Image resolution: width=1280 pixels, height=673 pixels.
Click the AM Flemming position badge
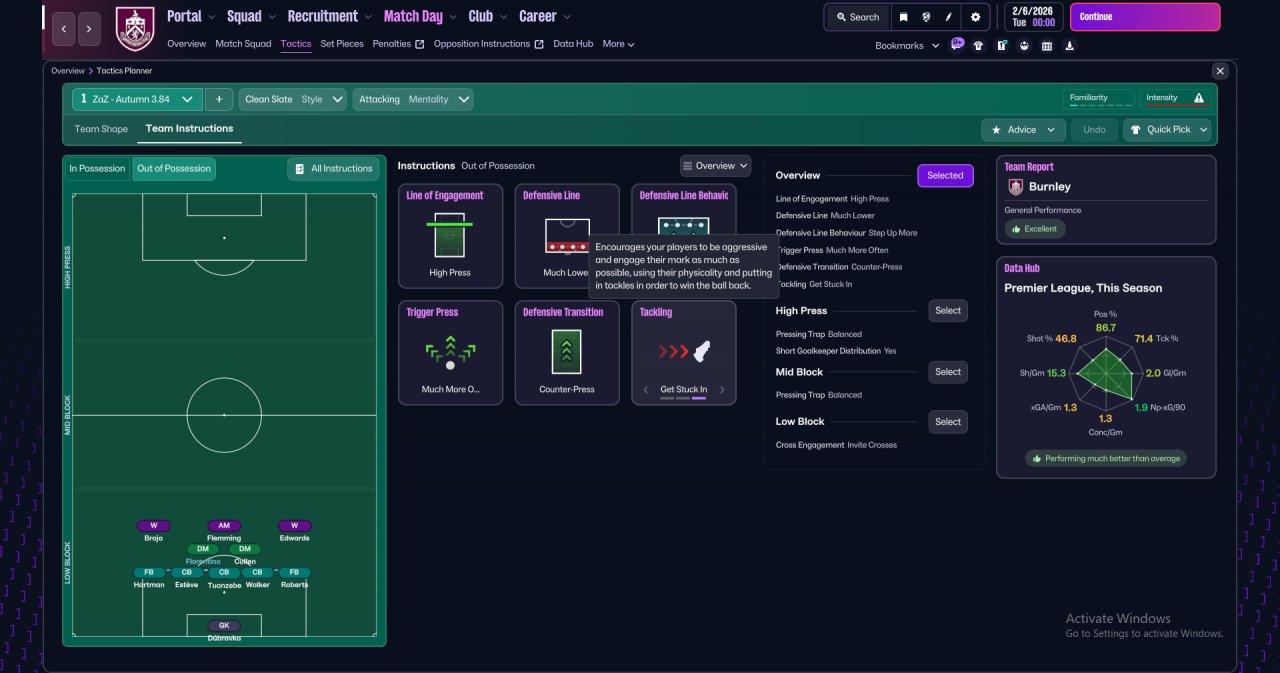(x=224, y=526)
